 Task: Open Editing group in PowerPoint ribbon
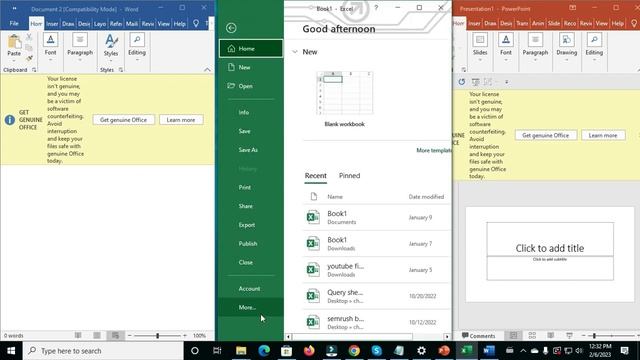[594, 47]
